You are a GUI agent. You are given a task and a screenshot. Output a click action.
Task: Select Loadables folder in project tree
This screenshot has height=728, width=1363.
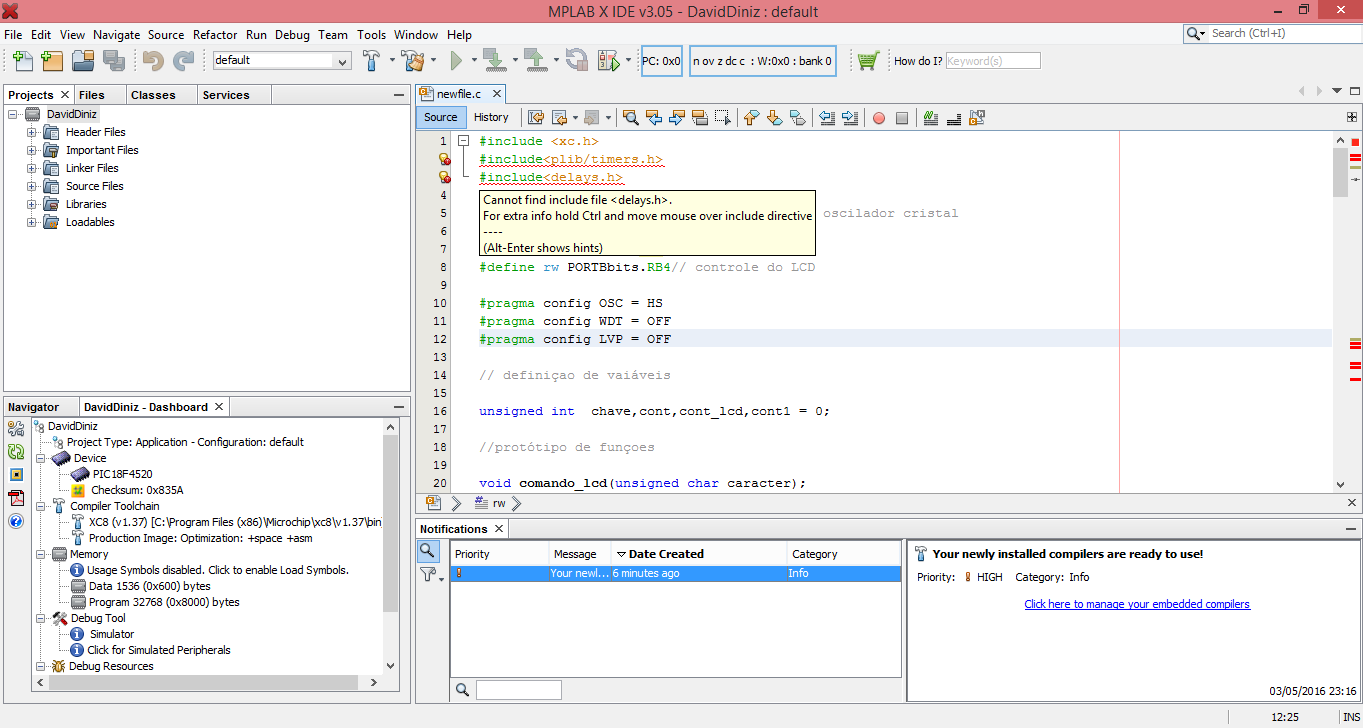(90, 222)
